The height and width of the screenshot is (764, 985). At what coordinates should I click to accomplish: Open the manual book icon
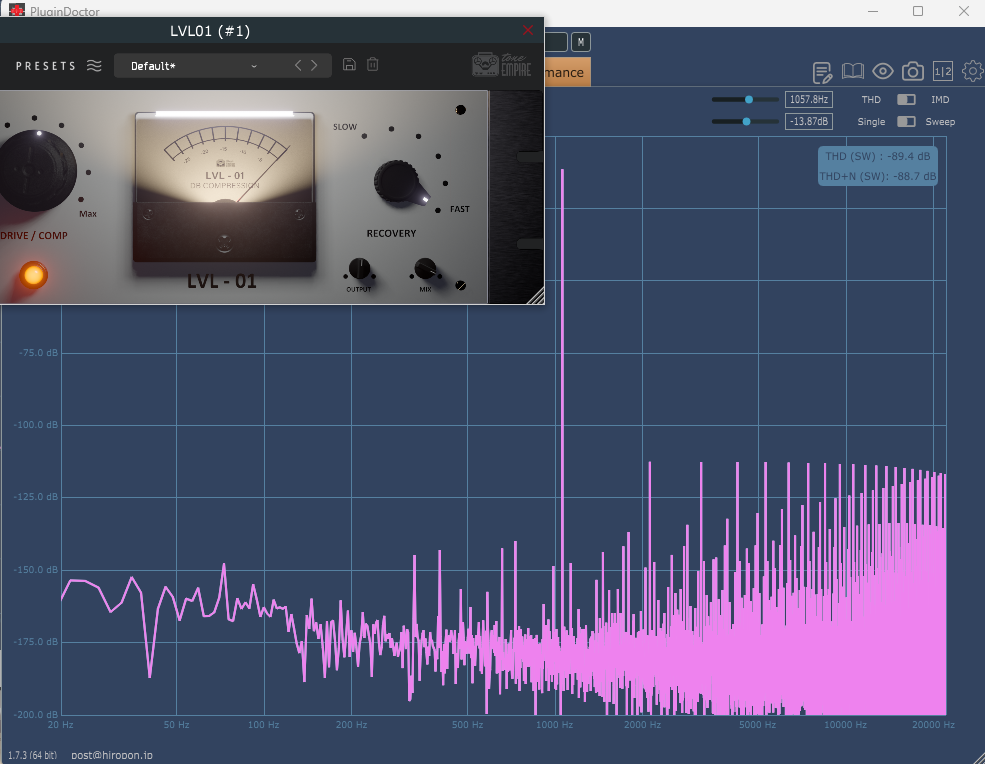(x=852, y=72)
